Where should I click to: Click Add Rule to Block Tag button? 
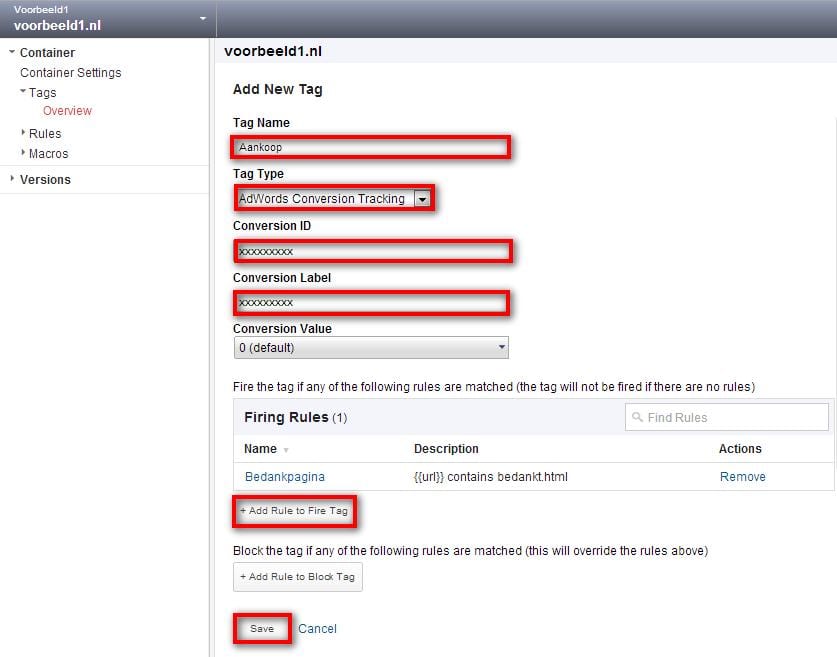pos(297,577)
